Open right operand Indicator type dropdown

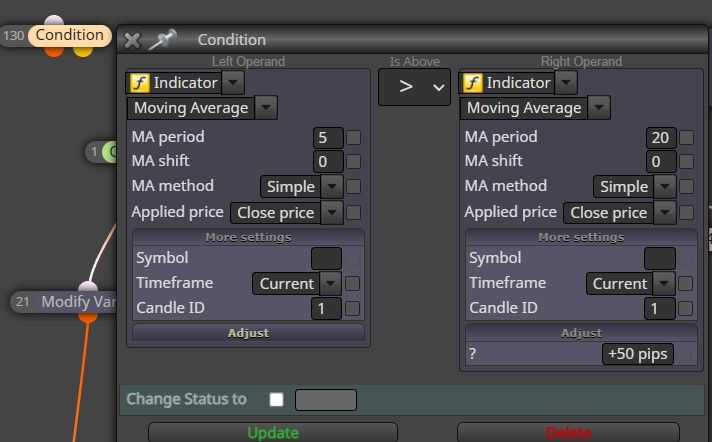(566, 83)
